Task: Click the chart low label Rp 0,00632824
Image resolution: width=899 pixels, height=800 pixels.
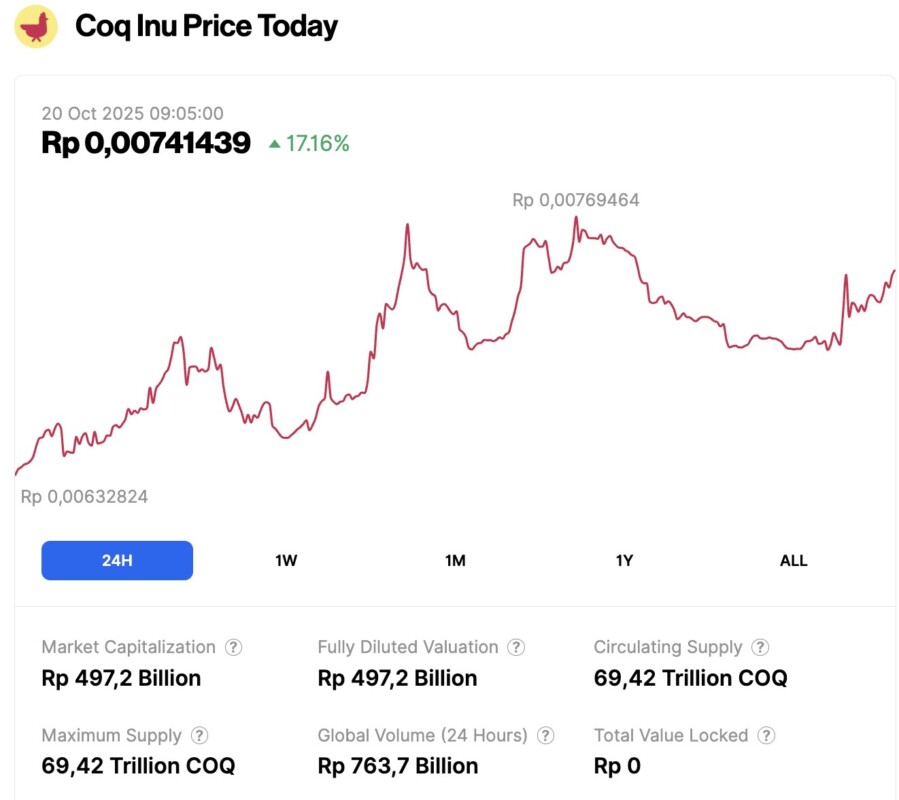Action: [84, 496]
